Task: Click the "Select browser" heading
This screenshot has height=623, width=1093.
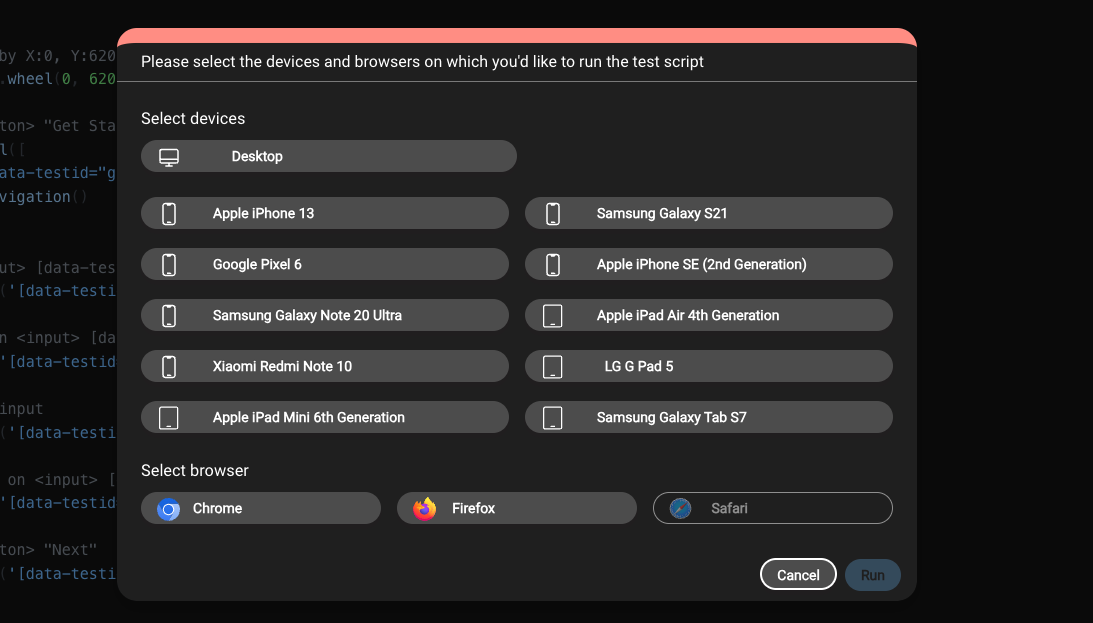Action: (x=194, y=470)
